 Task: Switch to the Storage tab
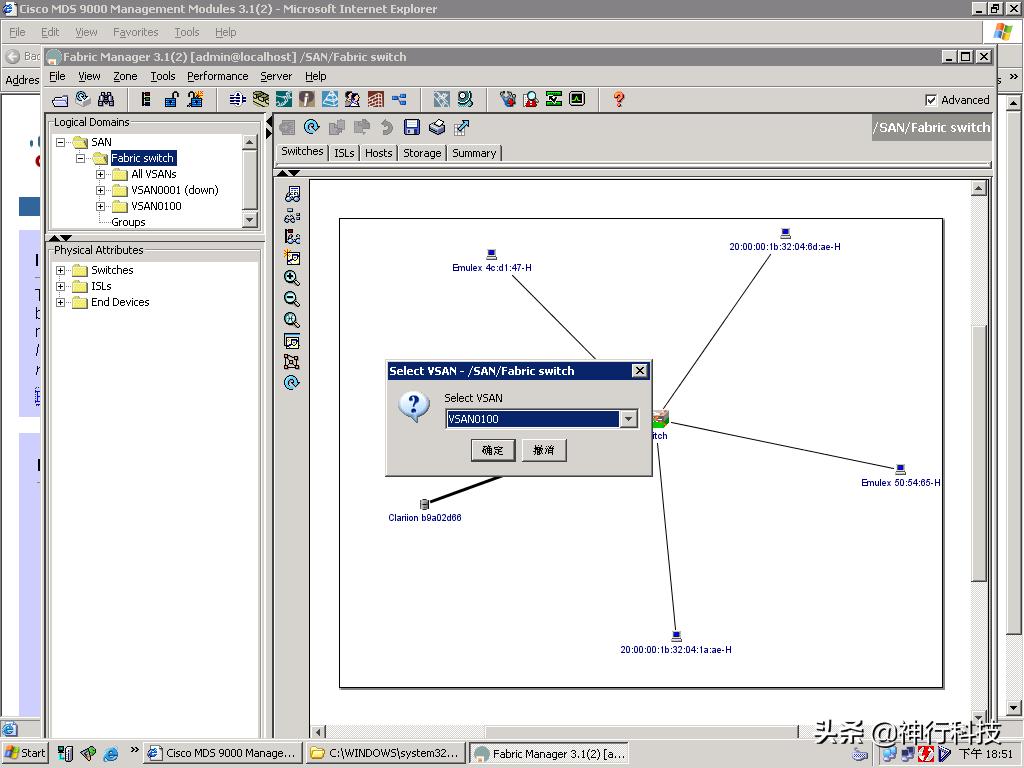422,153
